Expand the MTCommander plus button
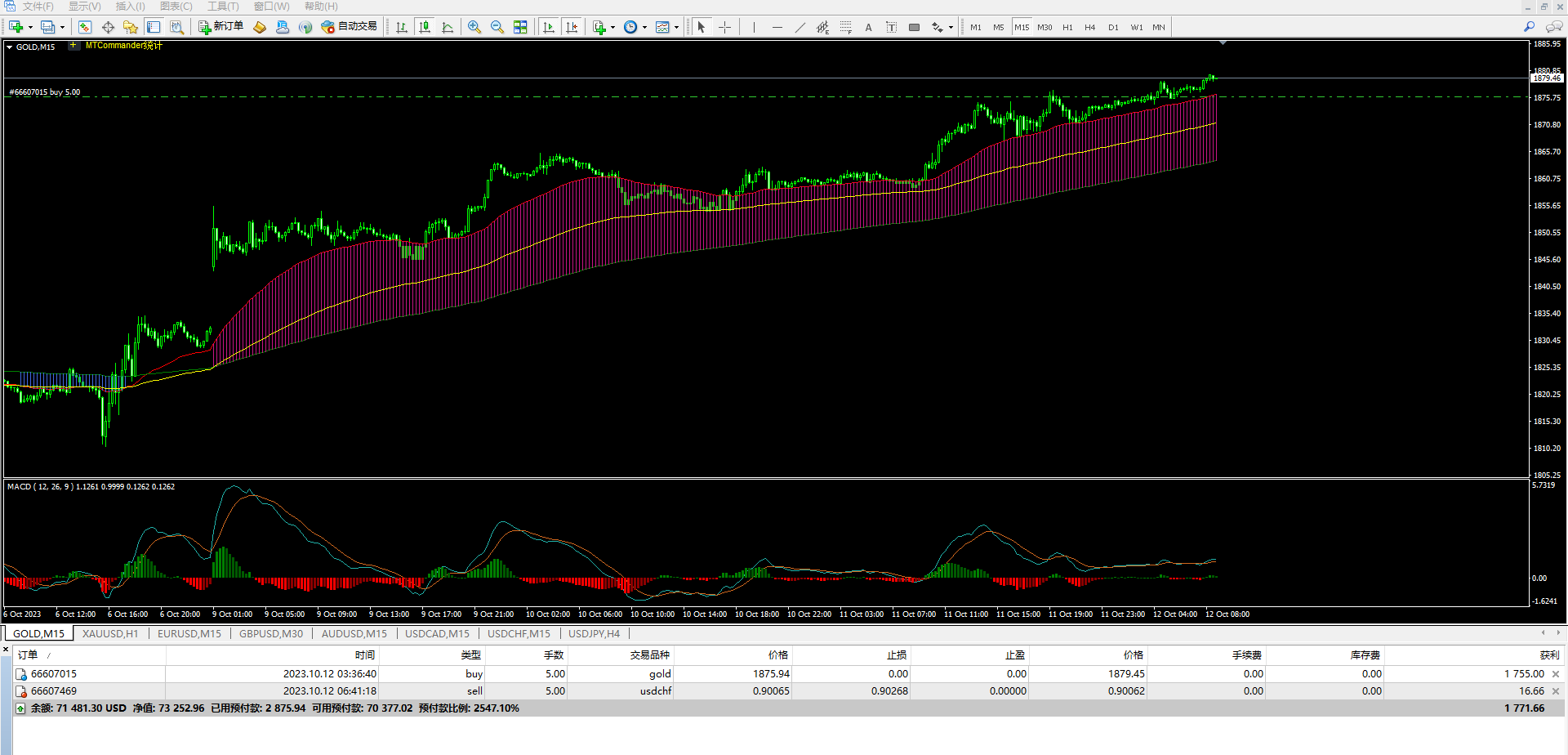This screenshot has width=1568, height=755. 73,46
